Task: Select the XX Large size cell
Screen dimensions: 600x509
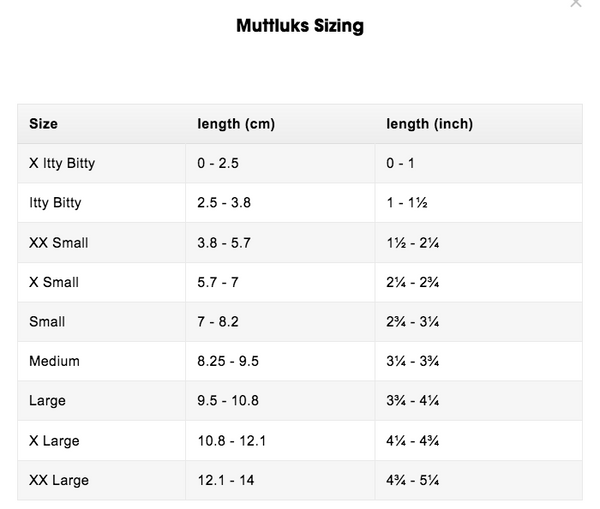Action: tap(101, 480)
